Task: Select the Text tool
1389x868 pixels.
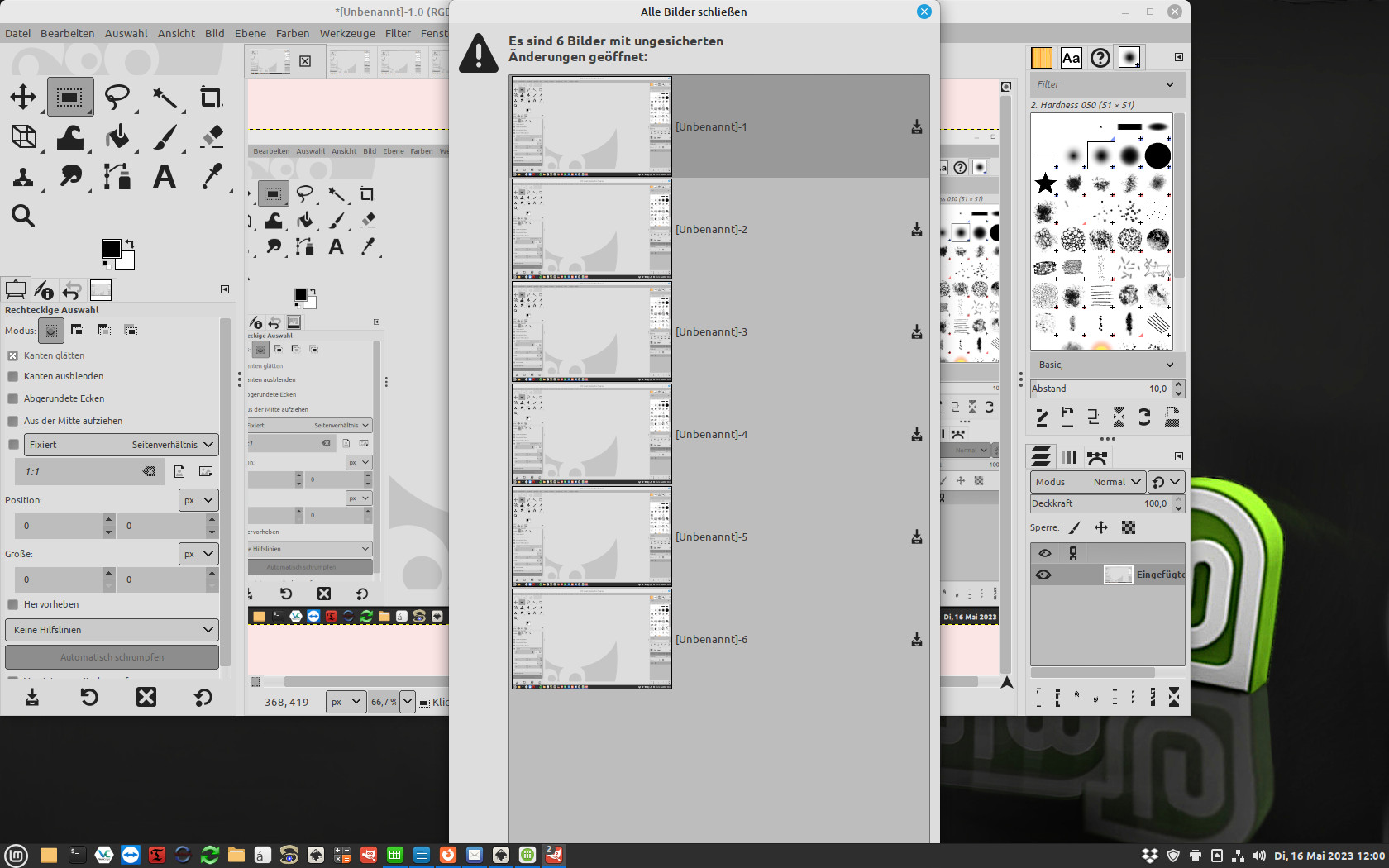Action: pyautogui.click(x=165, y=176)
